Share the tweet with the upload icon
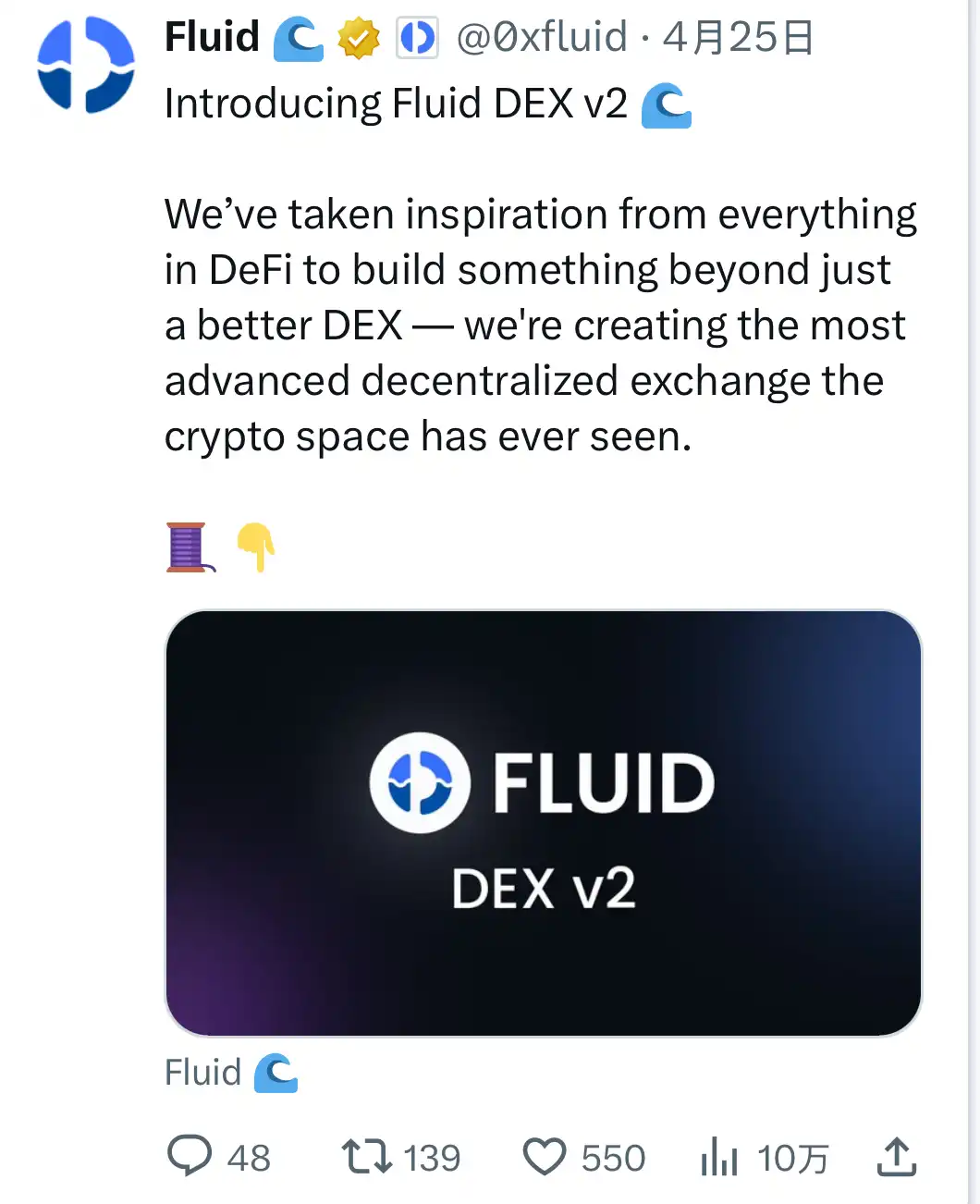The width and height of the screenshot is (980, 1204). [x=896, y=1156]
